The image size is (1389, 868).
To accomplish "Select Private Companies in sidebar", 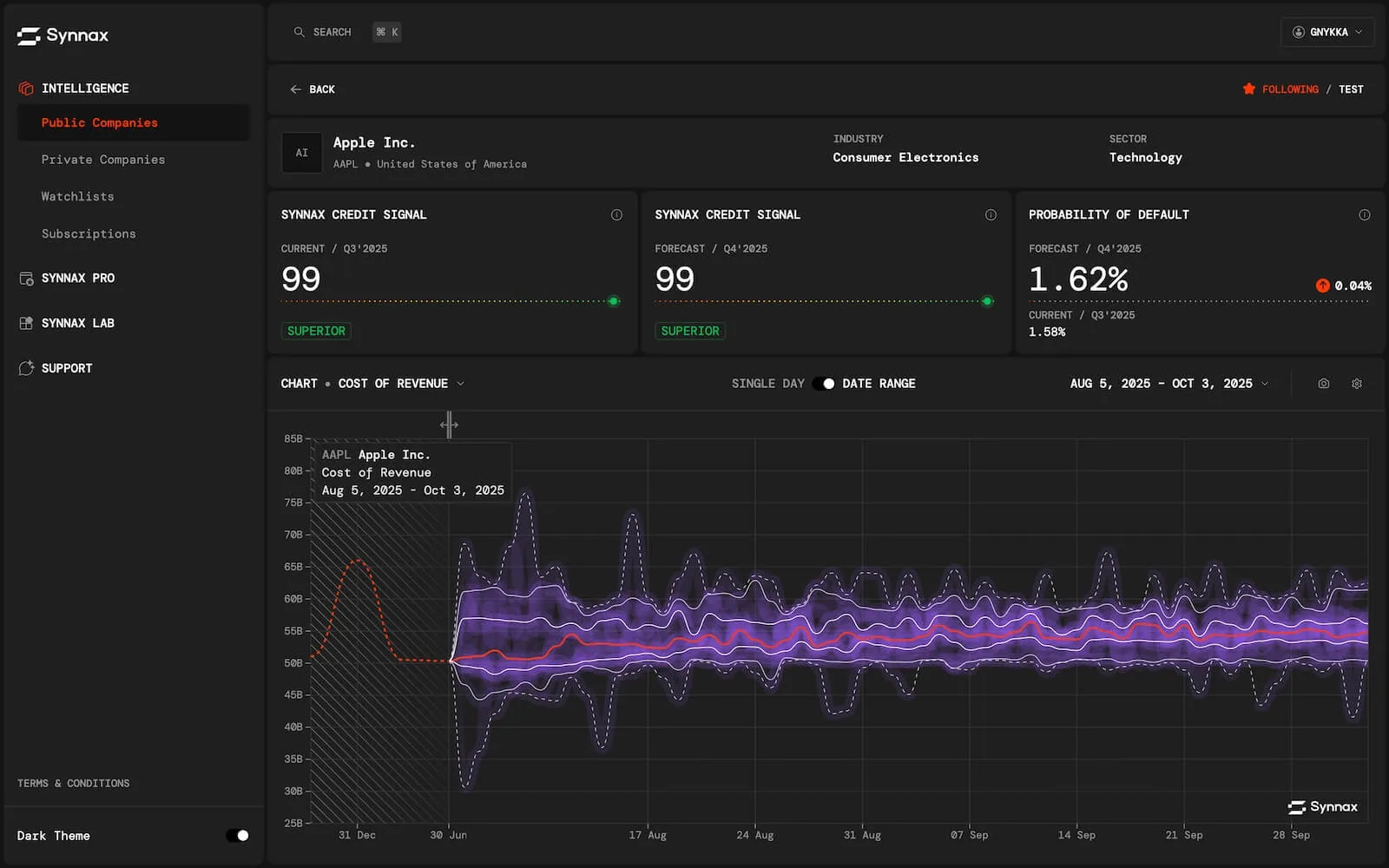I will point(102,160).
